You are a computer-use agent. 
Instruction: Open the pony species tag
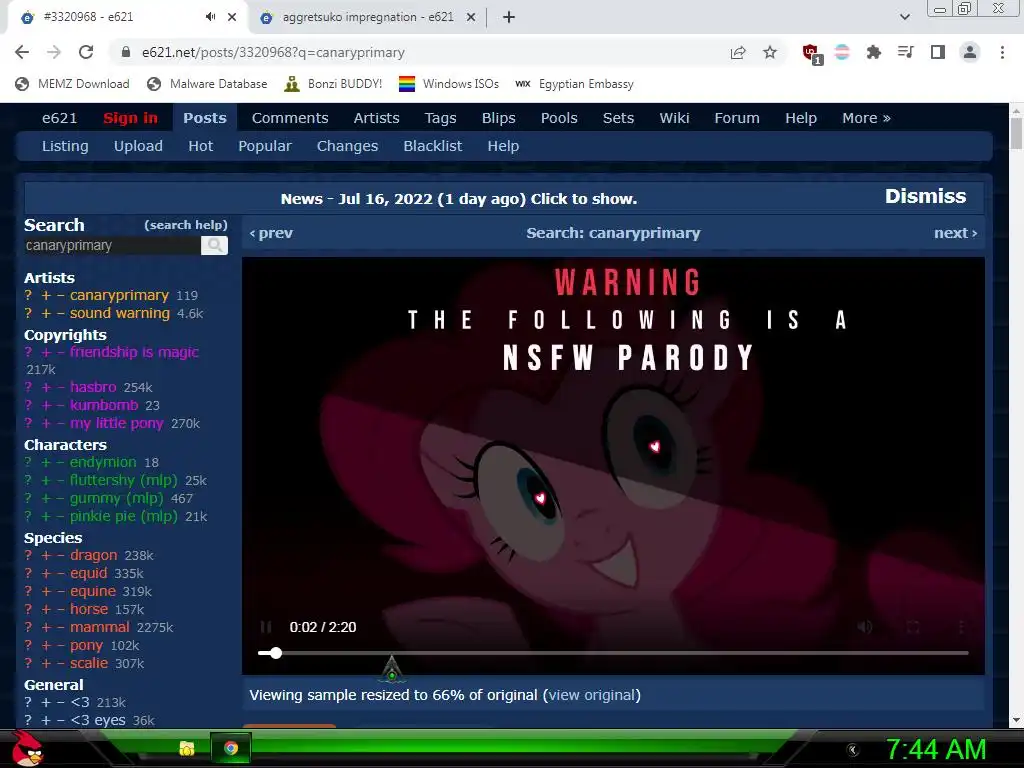tap(86, 645)
